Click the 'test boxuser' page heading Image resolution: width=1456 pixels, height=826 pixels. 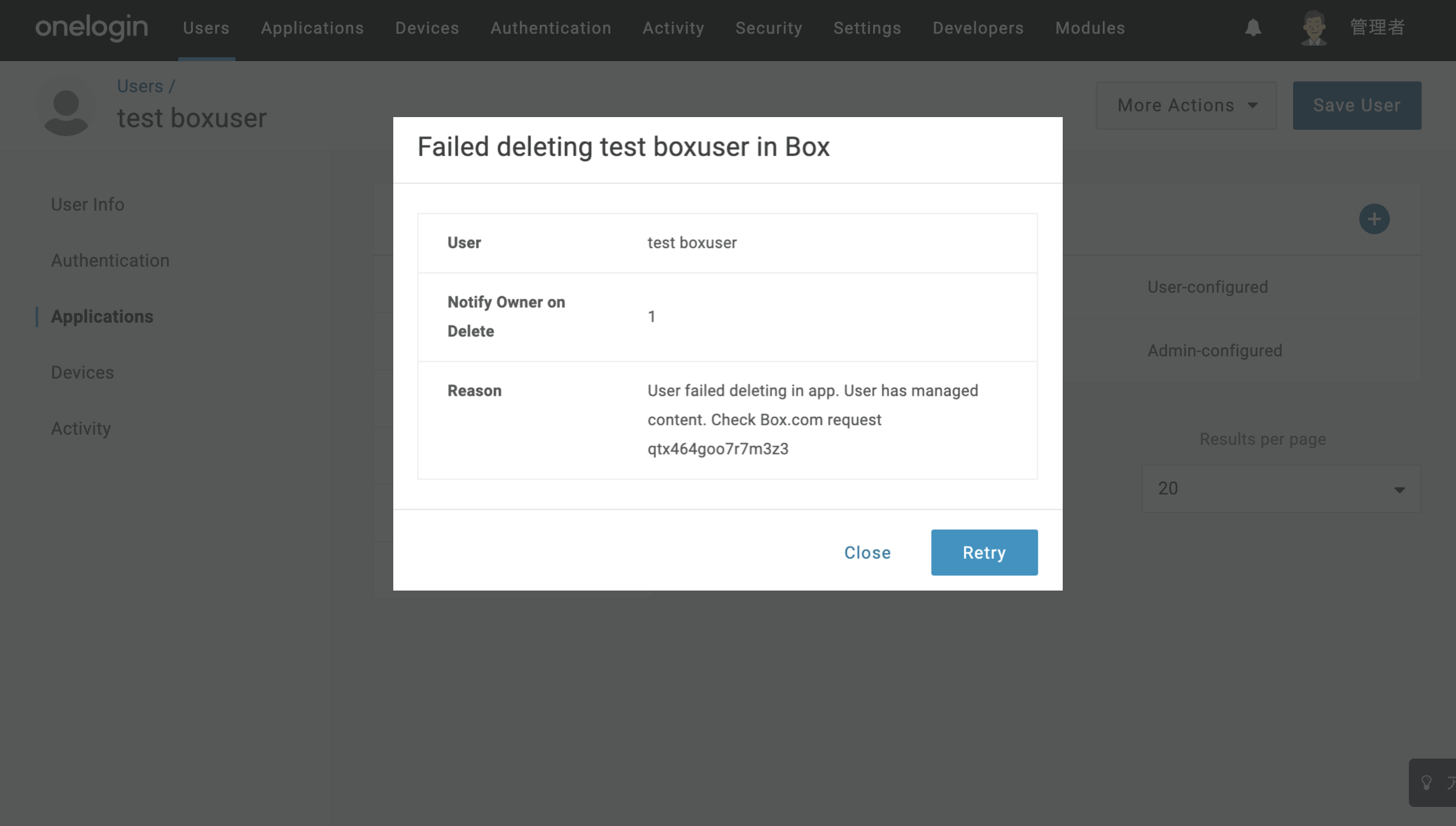[192, 118]
